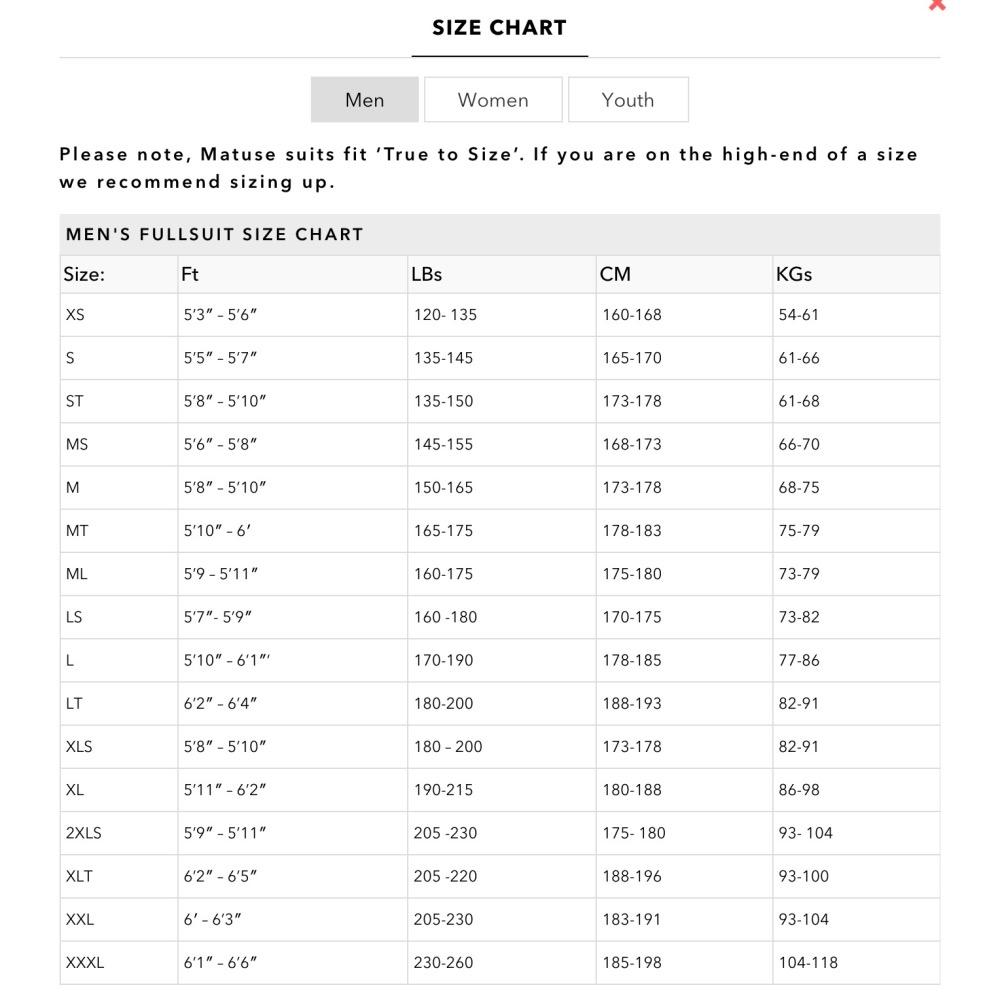
Task: Click the 54-61 kilograms cell
Action: pyautogui.click(x=799, y=315)
